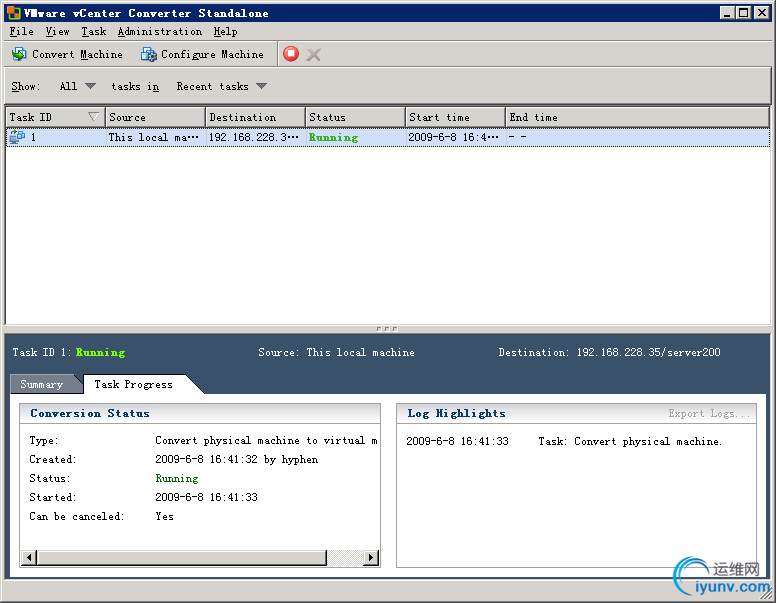
Task: Sort by the Task ID column header
Action: click(x=54, y=117)
